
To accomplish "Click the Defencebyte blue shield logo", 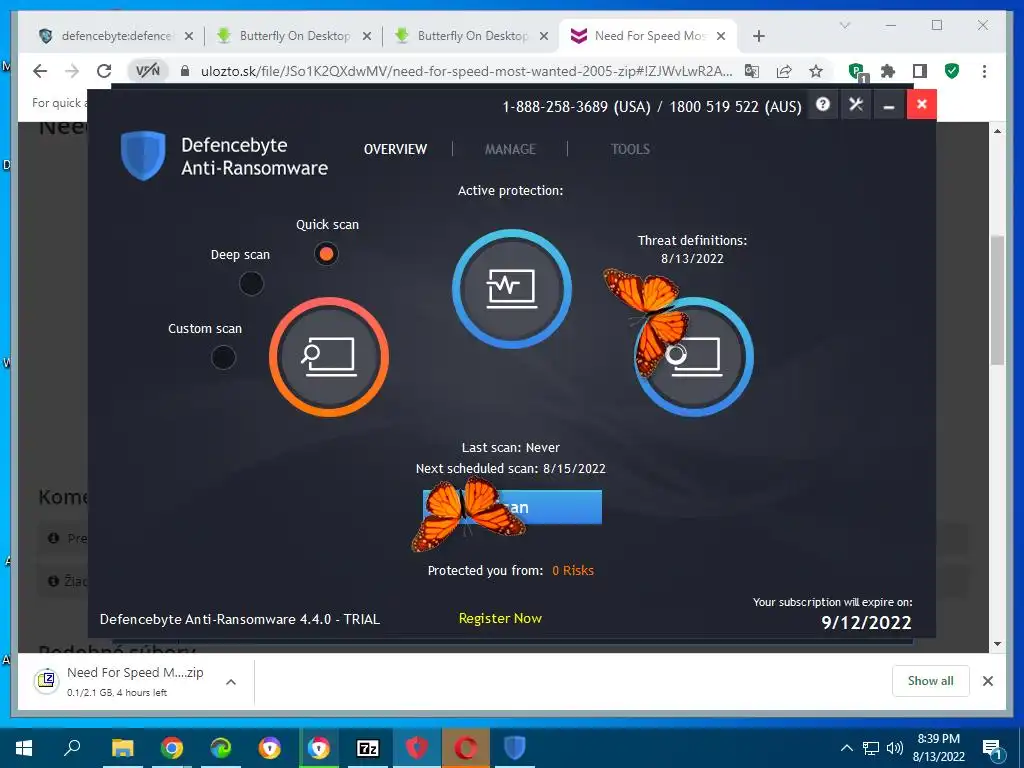I will click(144, 155).
